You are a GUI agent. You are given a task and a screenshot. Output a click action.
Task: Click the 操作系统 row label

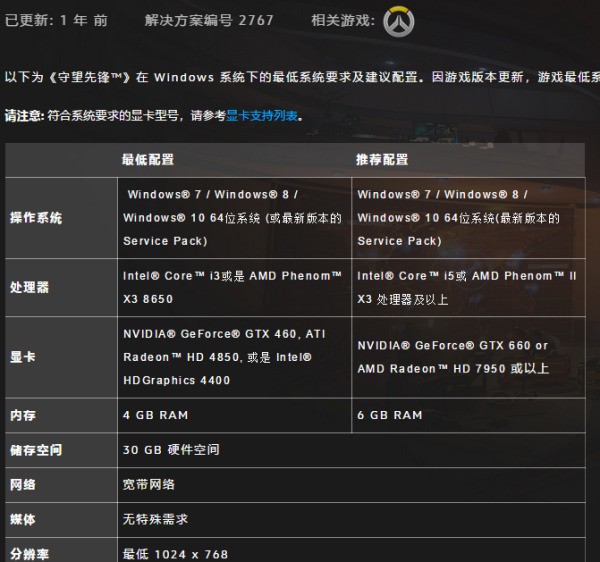tap(36, 218)
